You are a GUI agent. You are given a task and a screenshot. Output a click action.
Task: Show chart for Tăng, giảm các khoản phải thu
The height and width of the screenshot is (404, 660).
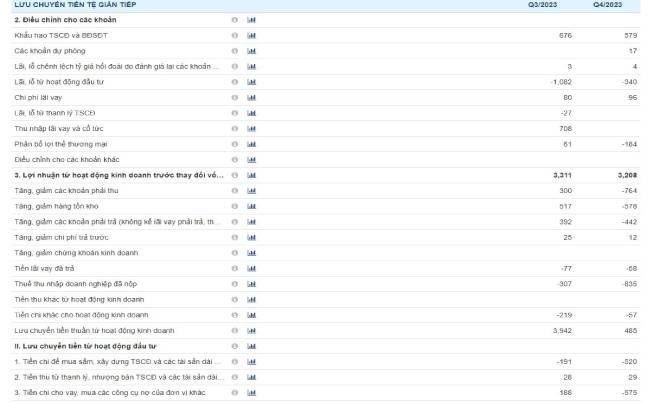[x=251, y=190]
